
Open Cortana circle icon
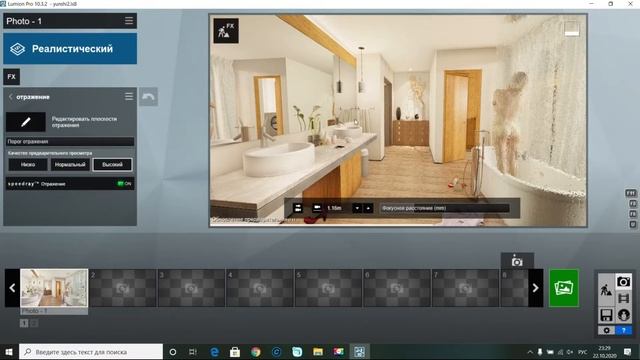coord(173,352)
